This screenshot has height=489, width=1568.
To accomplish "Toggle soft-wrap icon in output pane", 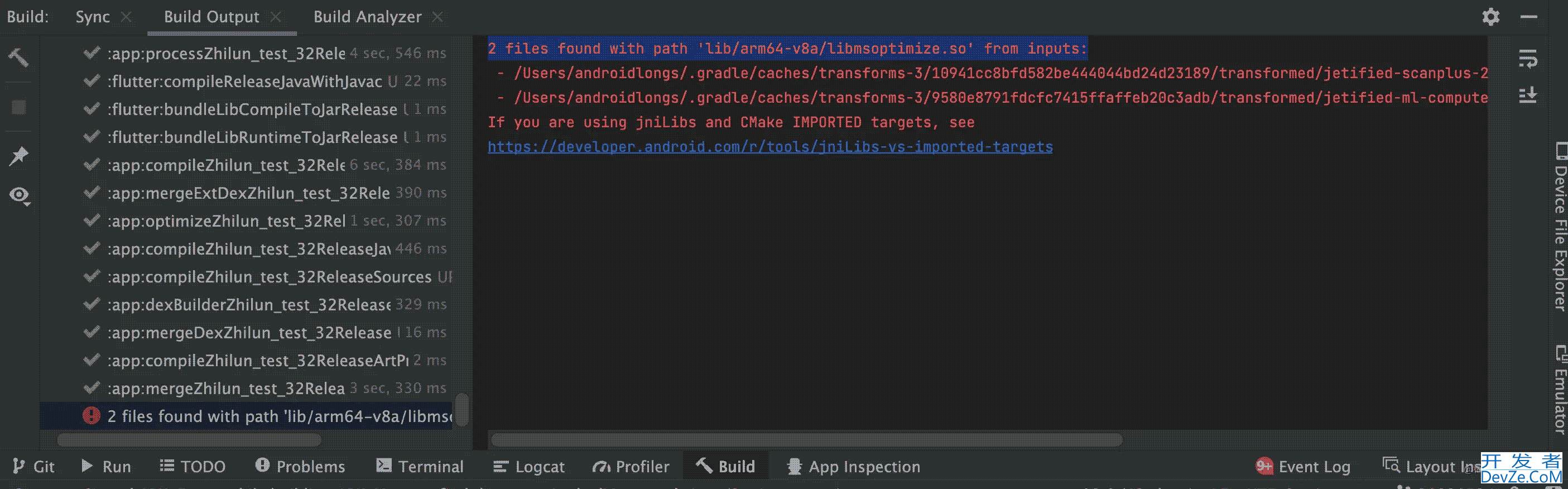I will coord(1528,59).
